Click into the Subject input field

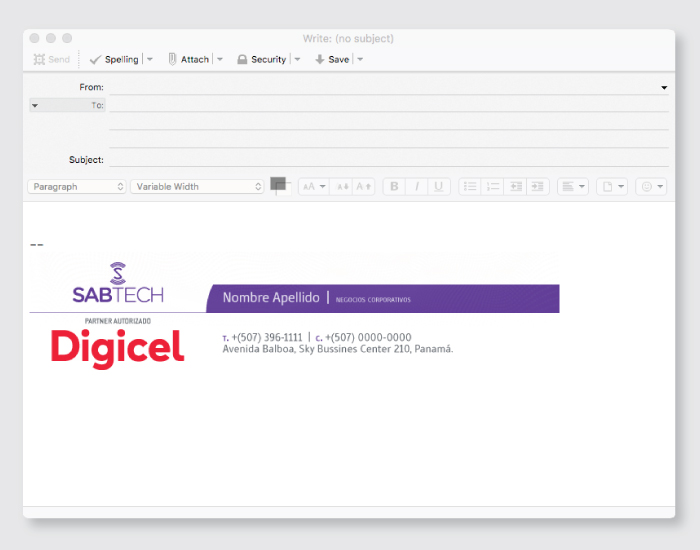[x=388, y=160]
